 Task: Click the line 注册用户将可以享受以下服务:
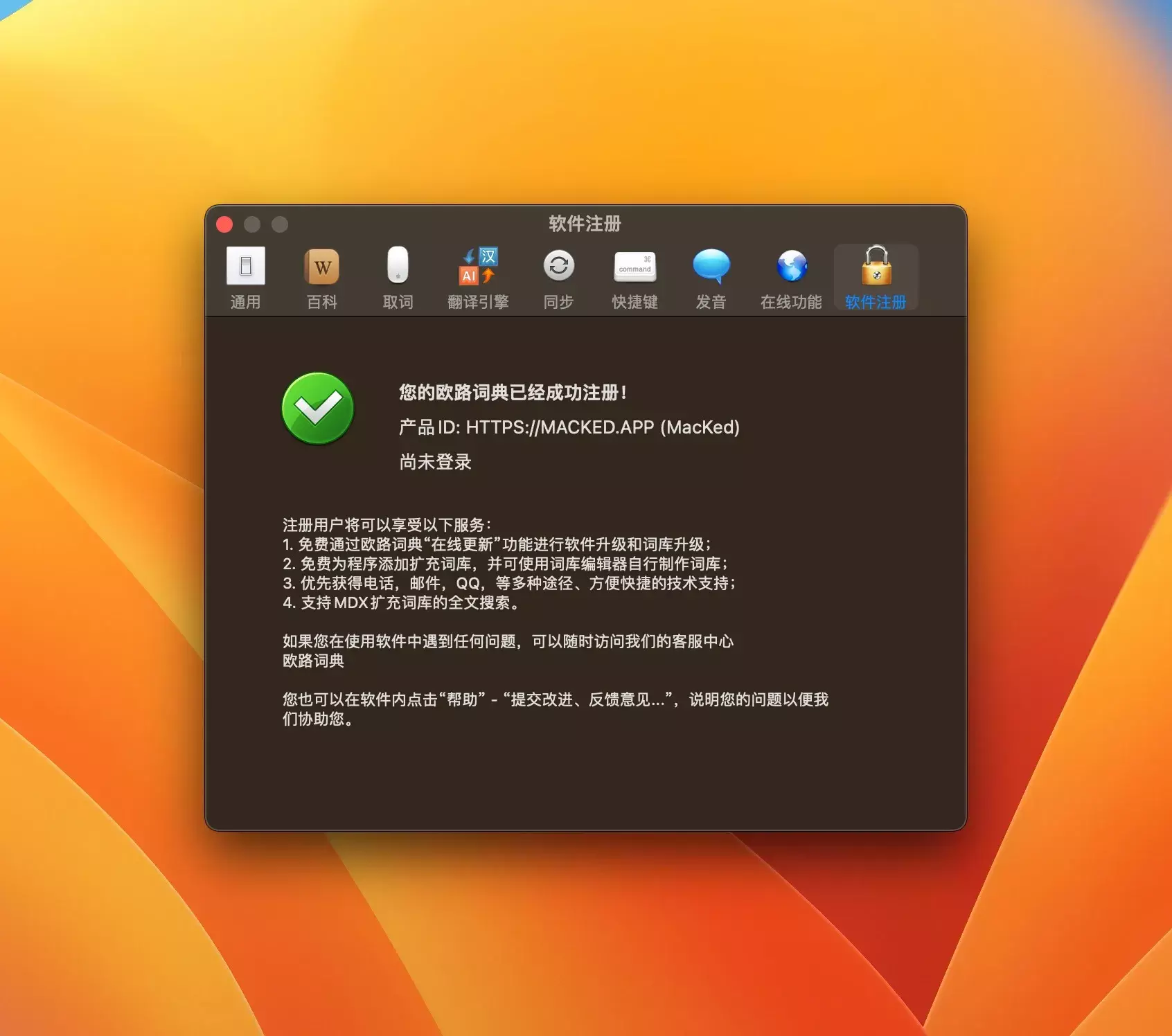click(x=387, y=525)
